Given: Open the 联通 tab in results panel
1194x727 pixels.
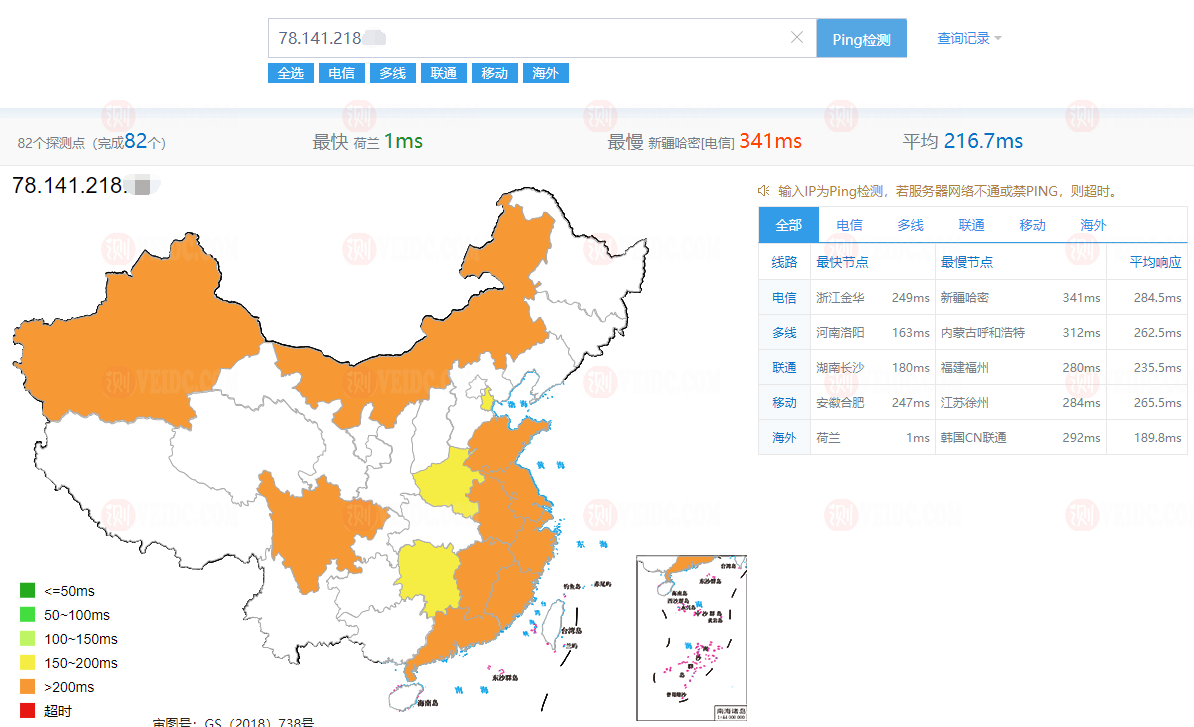Looking at the screenshot, I should click(x=971, y=225).
